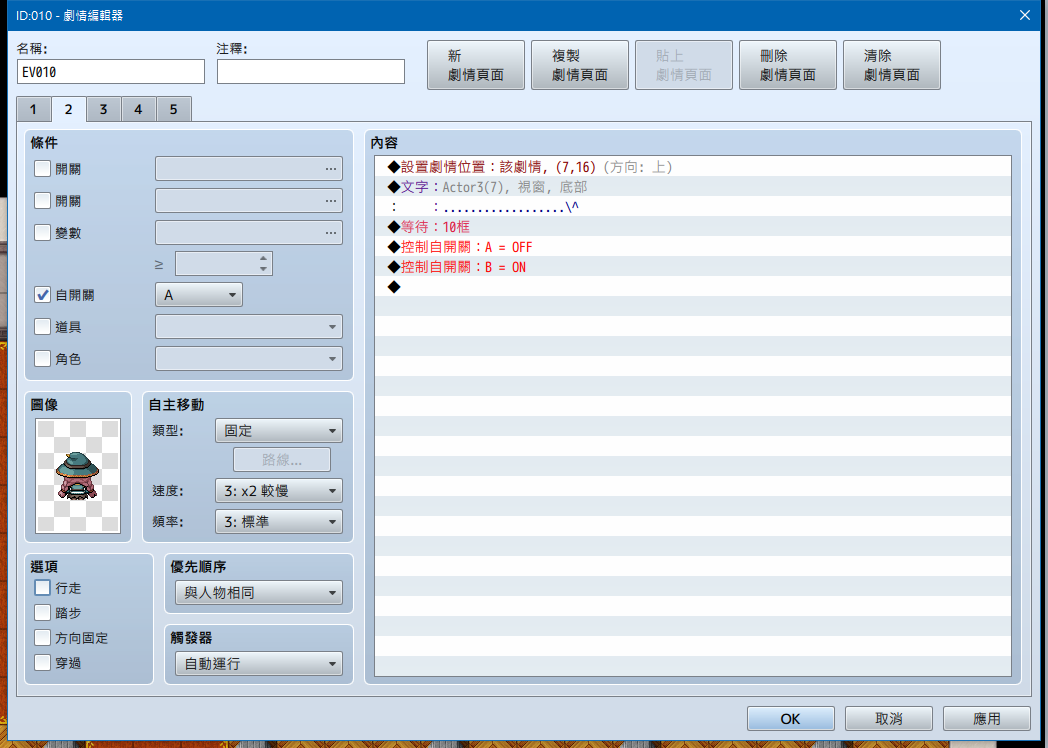Viewport: 1048px width, 748px height.
Task: Open the character sprite image picker
Action: coord(78,475)
